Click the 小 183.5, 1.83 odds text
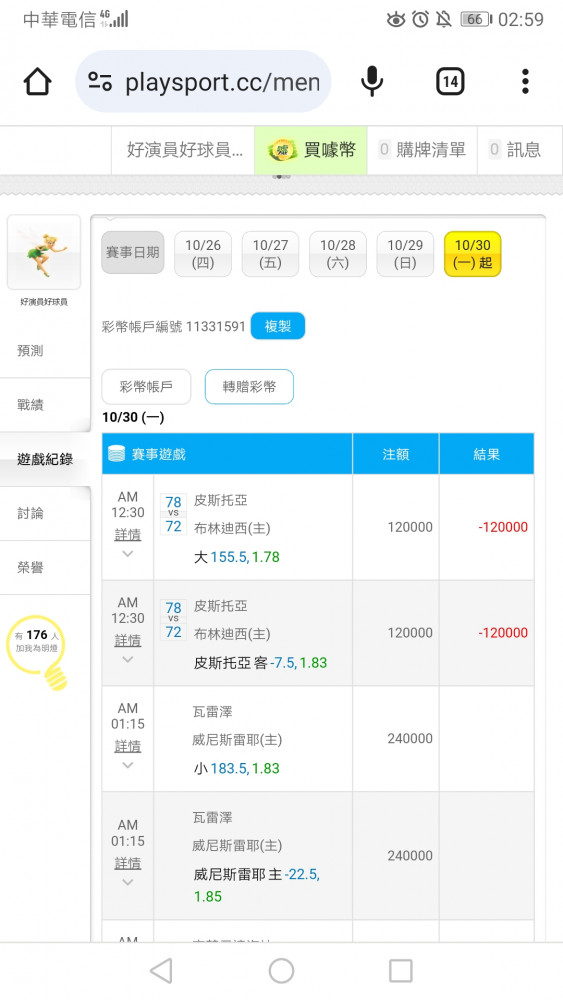 click(237, 768)
